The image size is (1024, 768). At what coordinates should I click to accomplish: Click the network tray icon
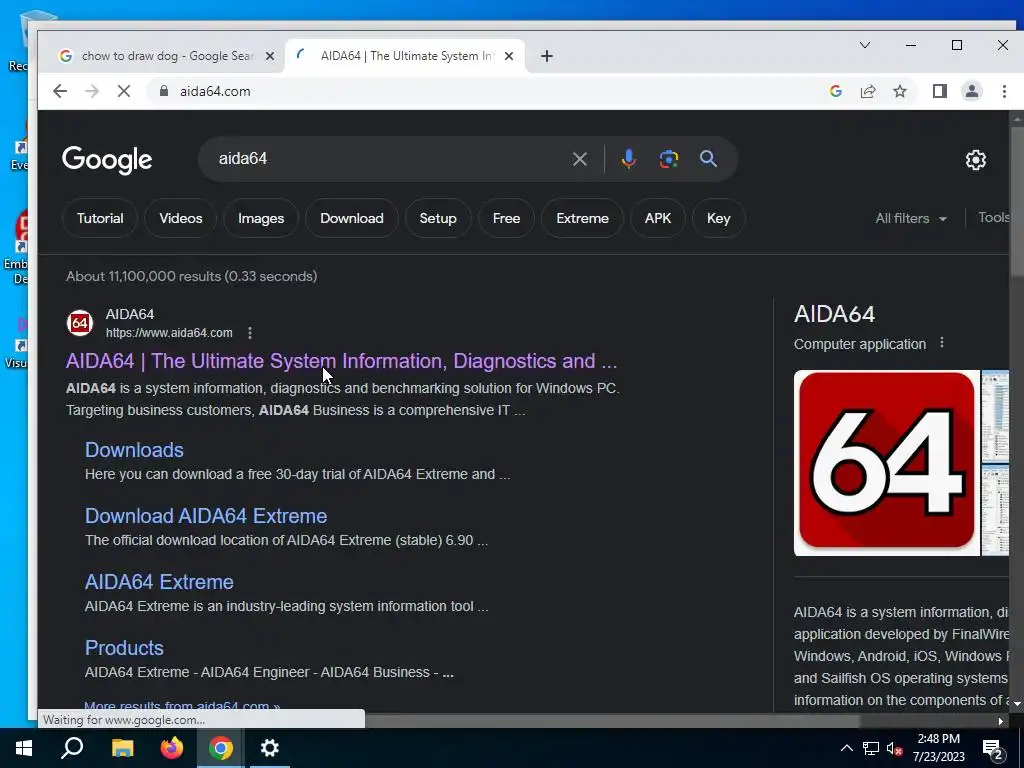871,748
